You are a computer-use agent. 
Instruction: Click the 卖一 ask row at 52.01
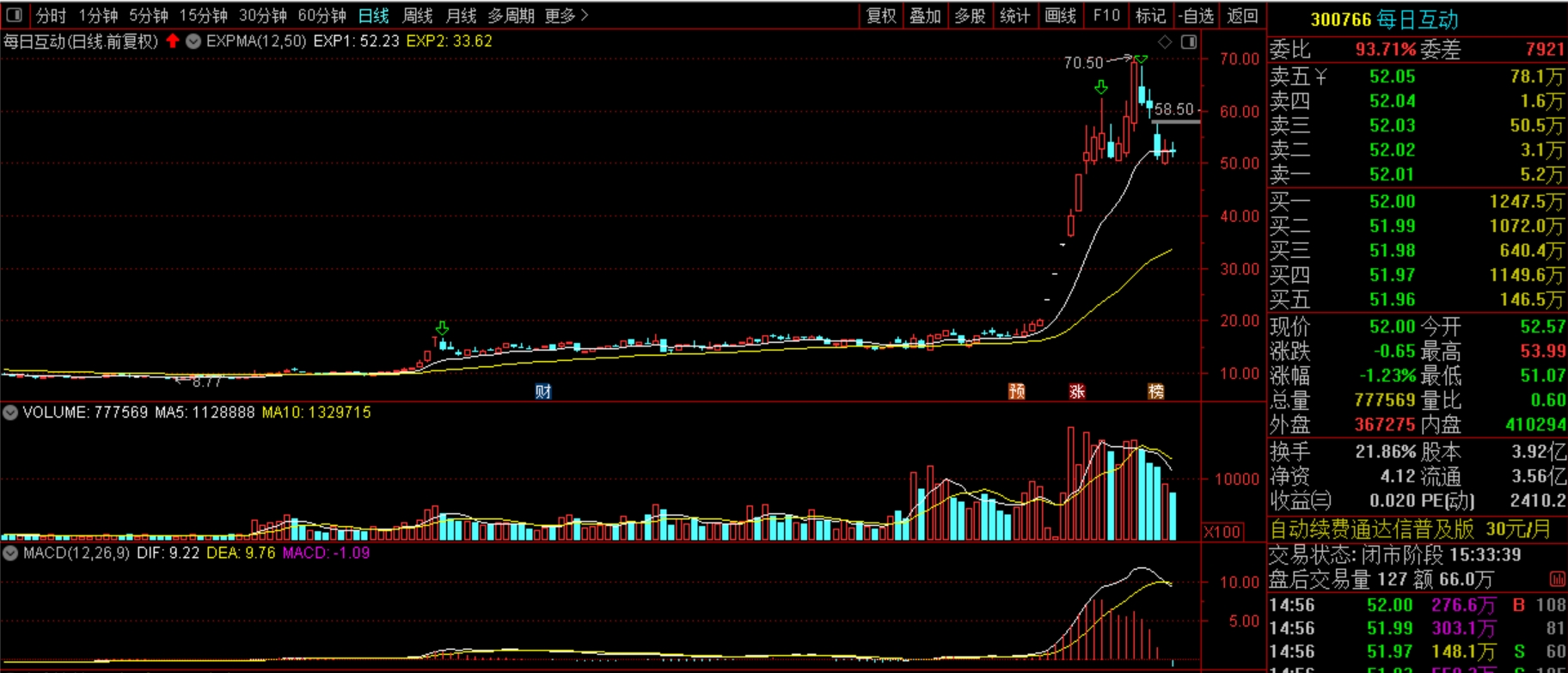point(1417,174)
